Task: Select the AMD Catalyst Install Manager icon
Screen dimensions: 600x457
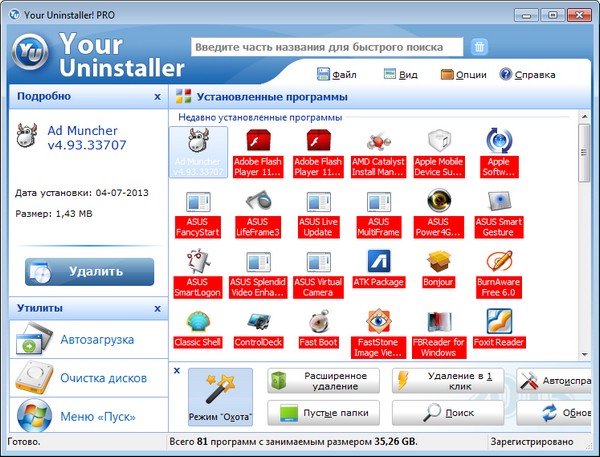Action: click(x=378, y=142)
